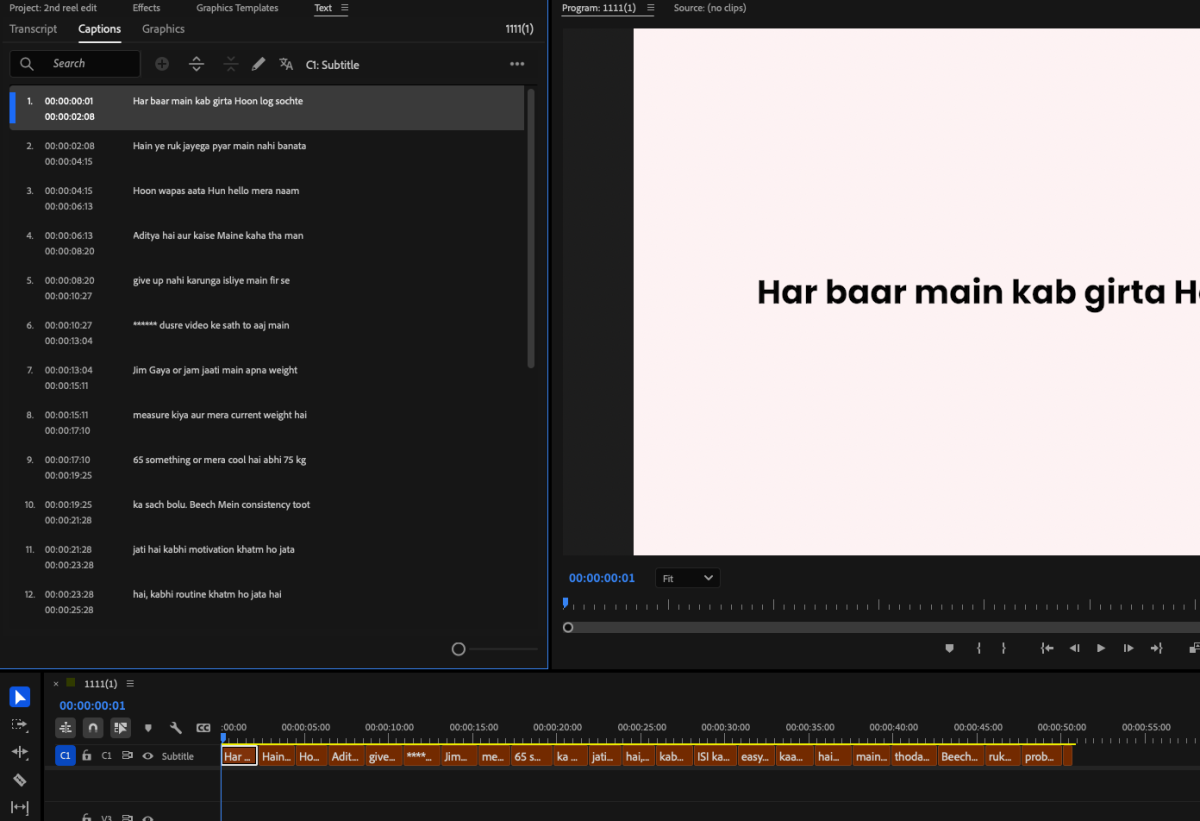Open the Graphics Templates panel tab
The width and height of the screenshot is (1200, 821).
(x=237, y=8)
